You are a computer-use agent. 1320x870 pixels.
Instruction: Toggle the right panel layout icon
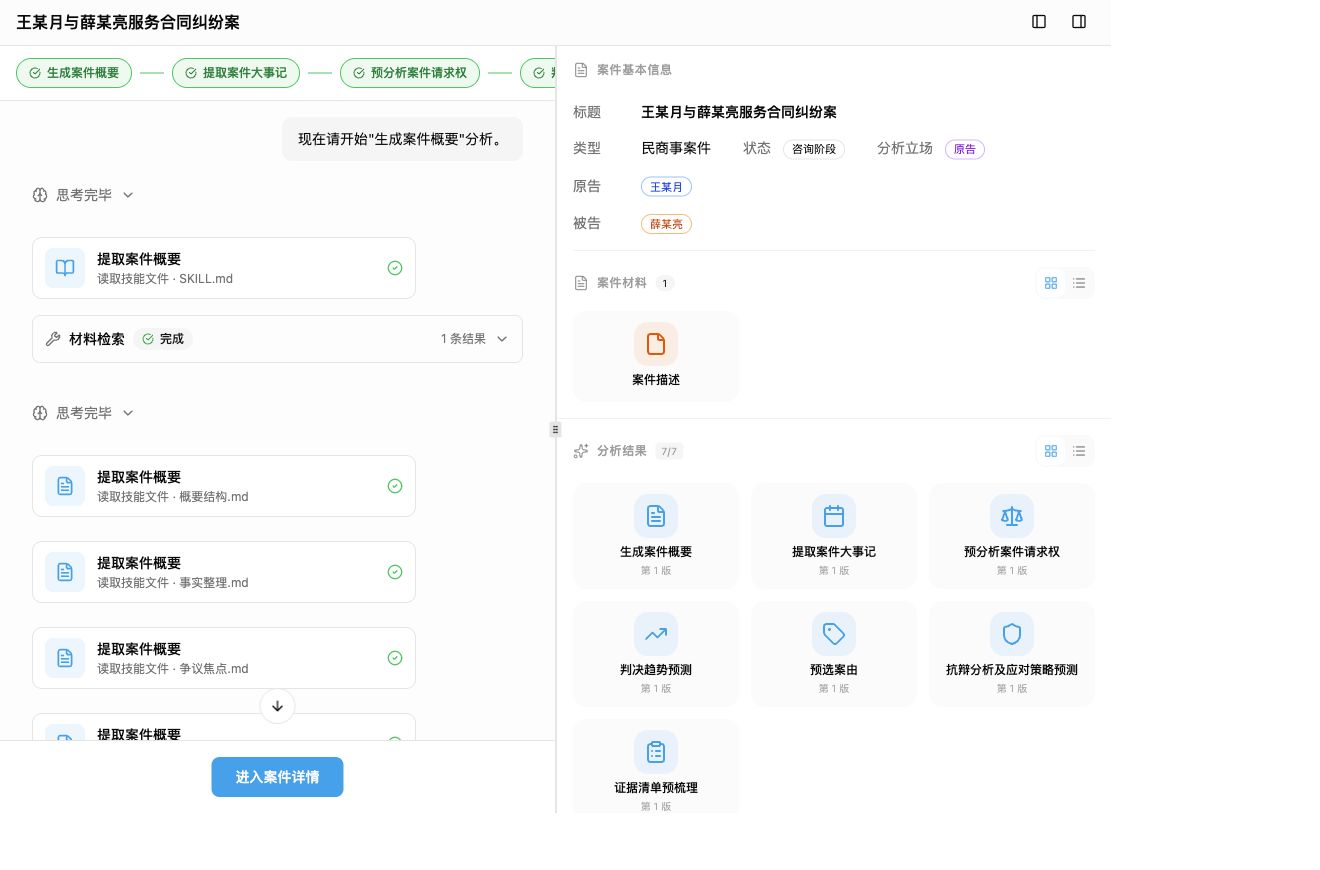(1079, 22)
